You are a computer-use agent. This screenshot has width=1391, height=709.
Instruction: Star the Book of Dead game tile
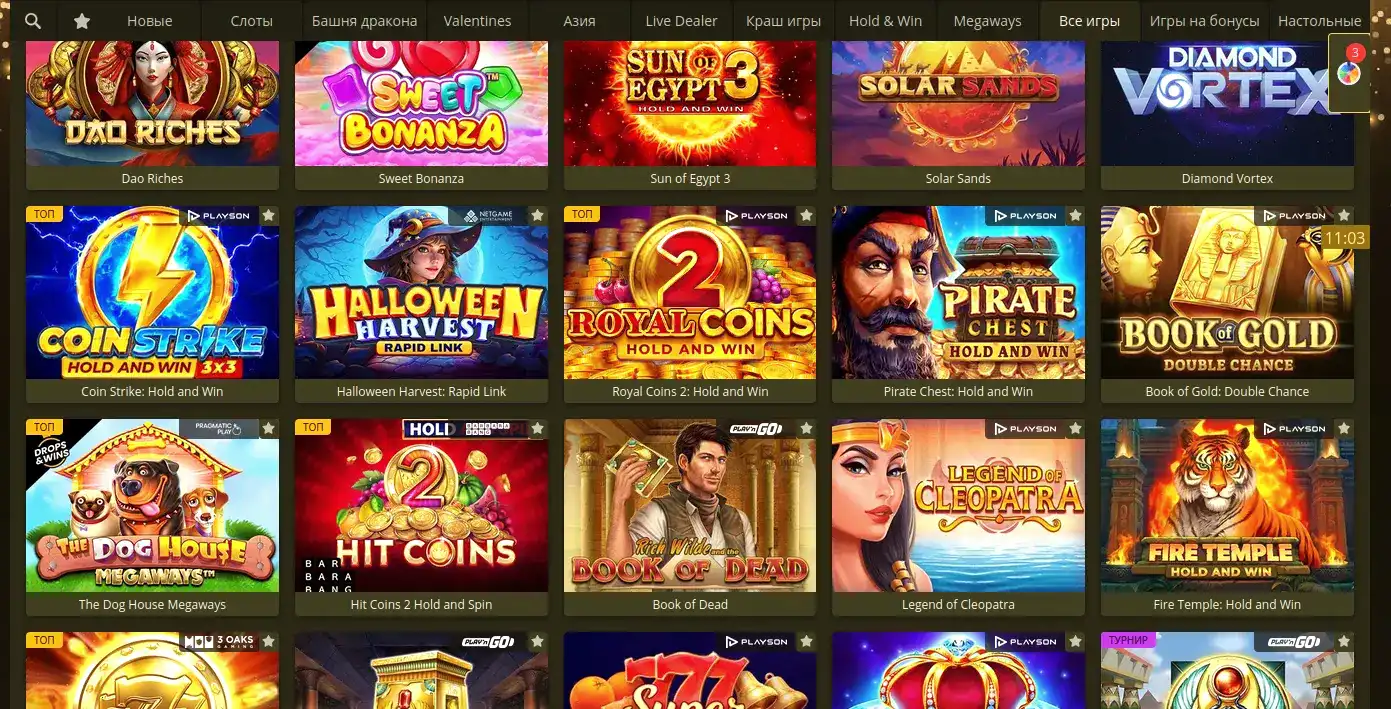[806, 428]
